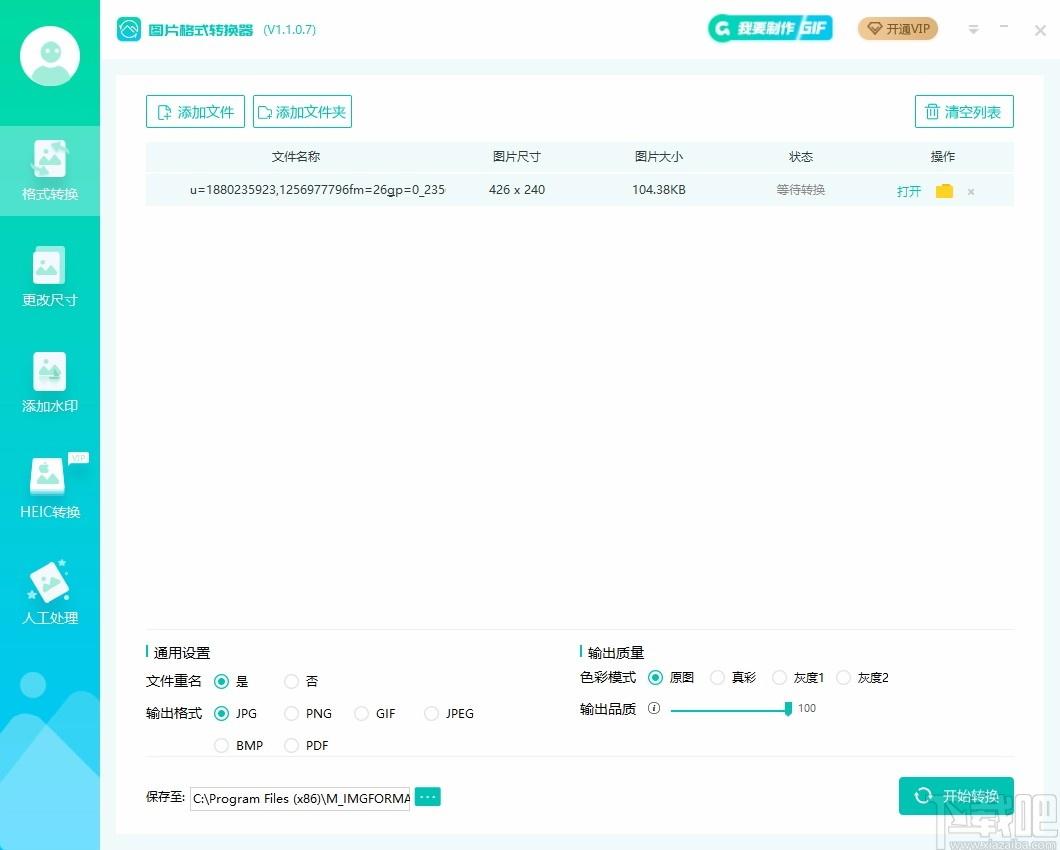Click the 图片尺寸 column header
Screen dimensions: 1060x850
pos(516,157)
